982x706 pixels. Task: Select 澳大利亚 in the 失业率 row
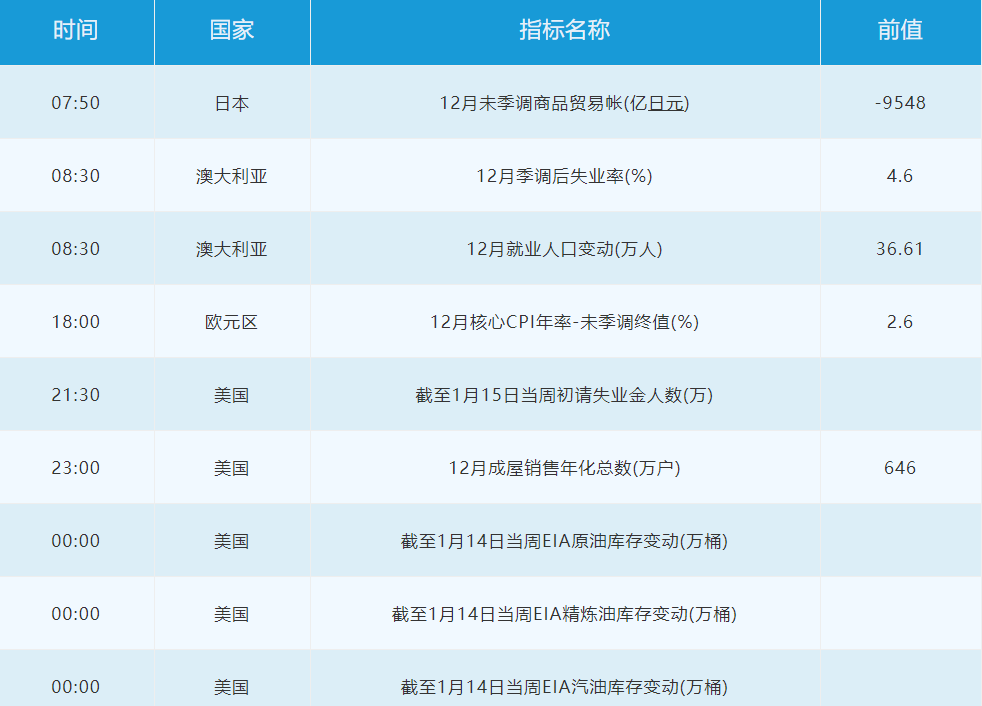[232, 176]
